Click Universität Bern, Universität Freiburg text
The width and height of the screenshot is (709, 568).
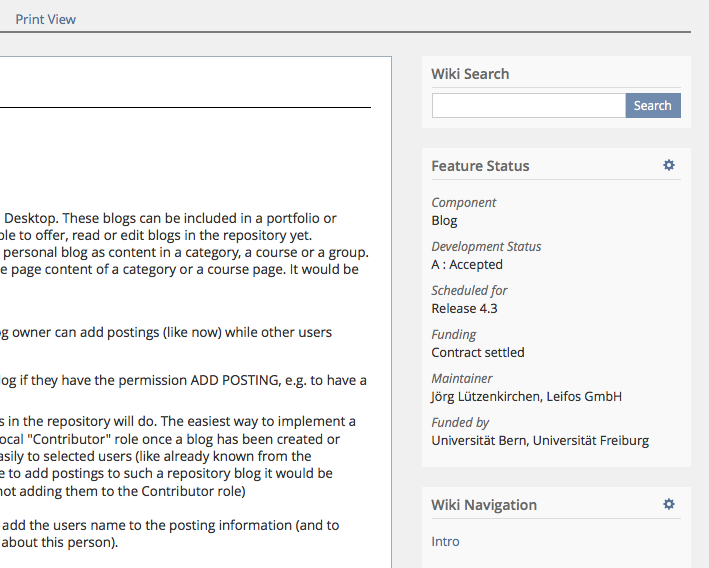540,440
